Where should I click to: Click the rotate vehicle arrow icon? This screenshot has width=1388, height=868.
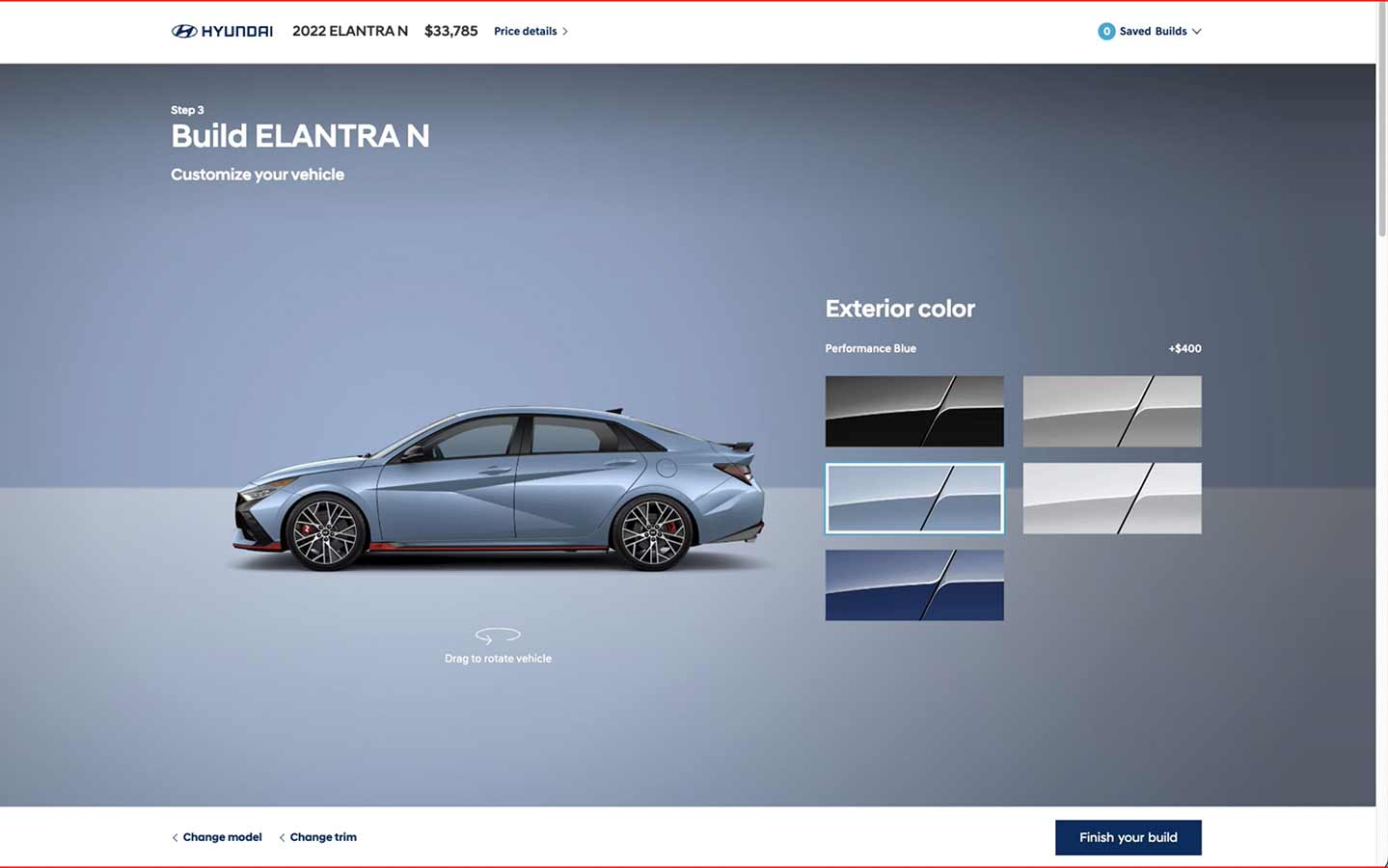[x=498, y=635]
